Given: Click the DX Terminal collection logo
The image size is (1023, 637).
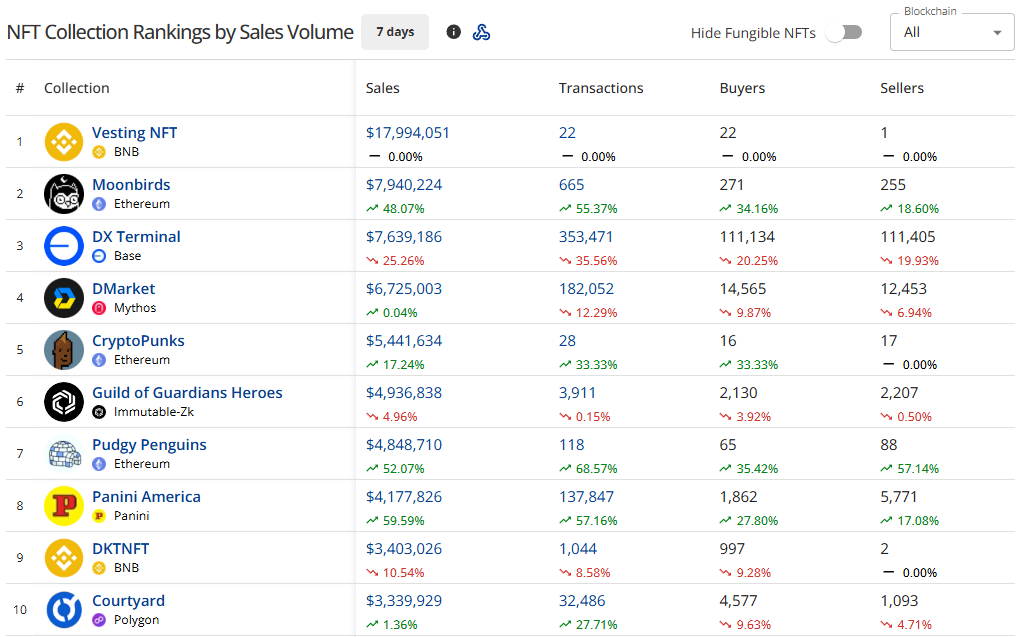Looking at the screenshot, I should [x=64, y=246].
